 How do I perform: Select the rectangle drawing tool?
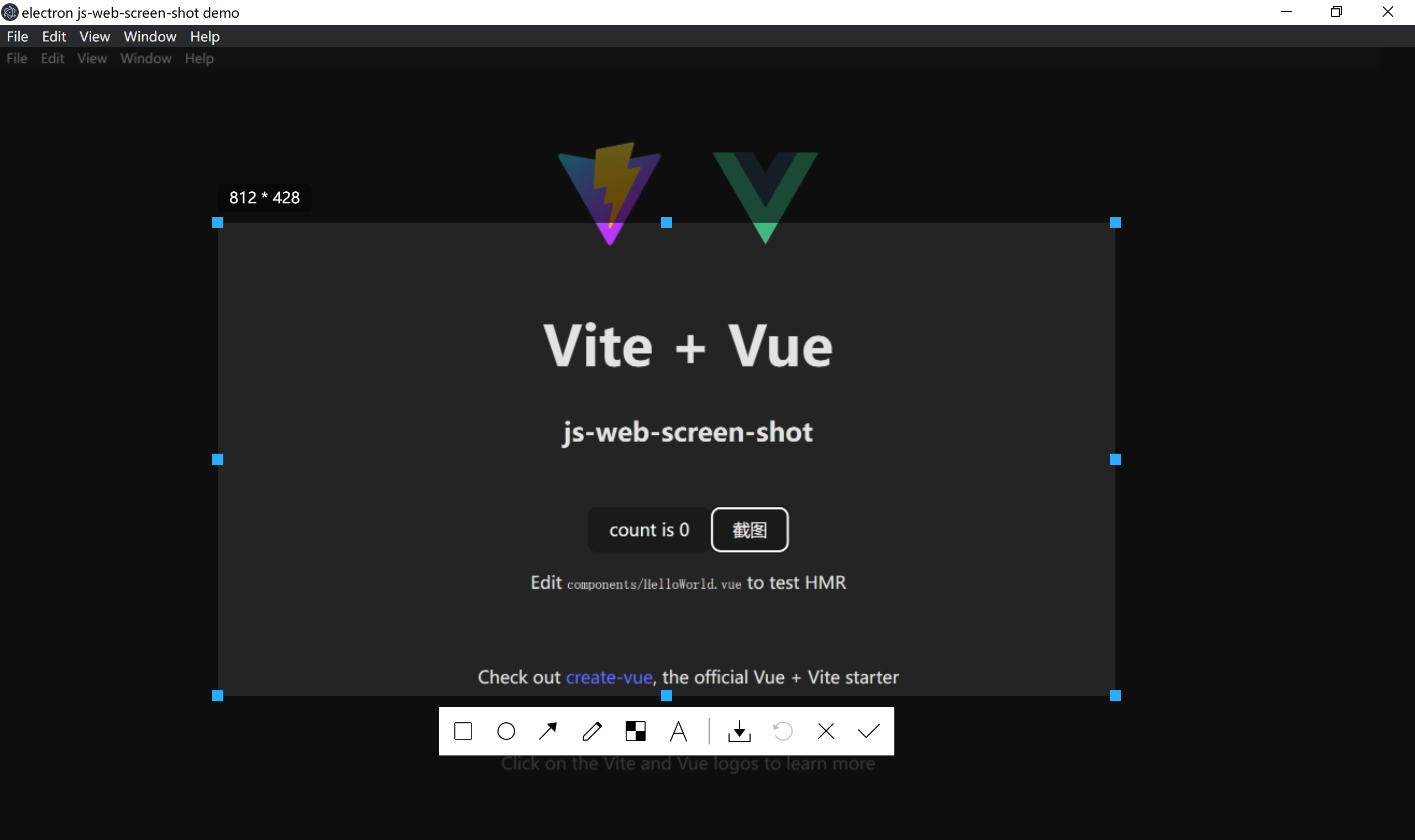pyautogui.click(x=463, y=731)
